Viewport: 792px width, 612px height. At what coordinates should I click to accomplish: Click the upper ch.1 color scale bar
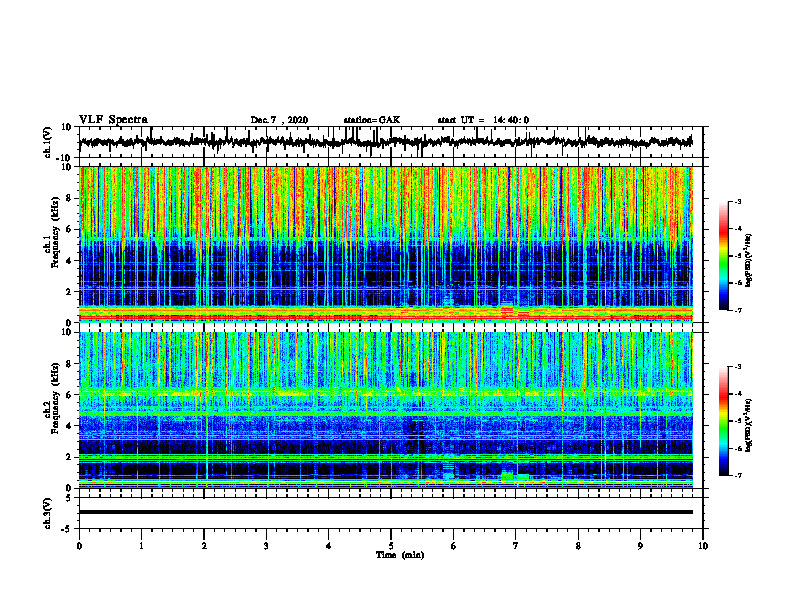pos(723,256)
